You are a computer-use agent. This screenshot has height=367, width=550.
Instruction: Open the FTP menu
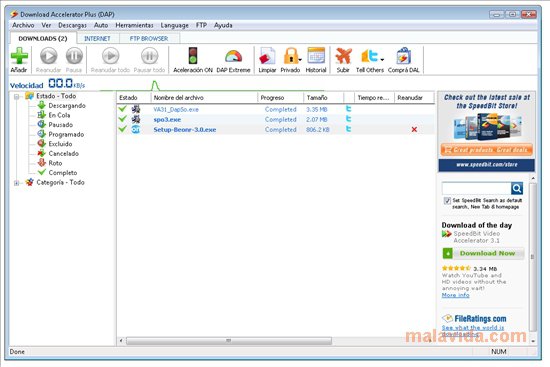click(x=201, y=25)
